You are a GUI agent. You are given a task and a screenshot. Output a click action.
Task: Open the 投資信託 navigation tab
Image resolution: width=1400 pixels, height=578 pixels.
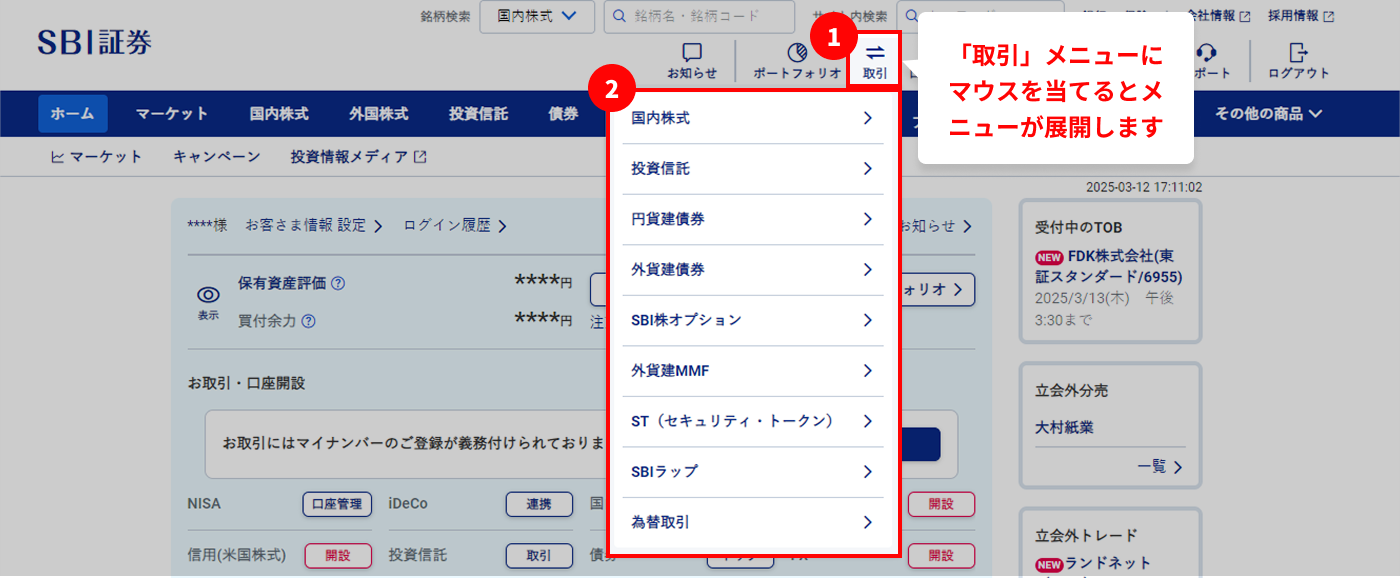pyautogui.click(x=478, y=114)
